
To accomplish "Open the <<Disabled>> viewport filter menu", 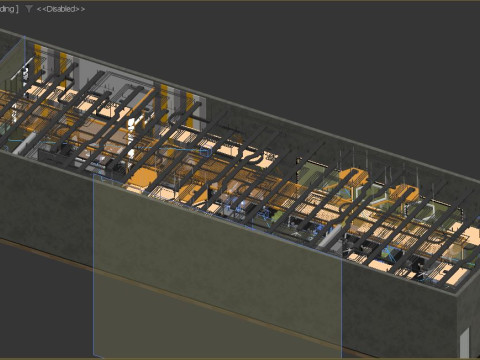I will [61, 9].
